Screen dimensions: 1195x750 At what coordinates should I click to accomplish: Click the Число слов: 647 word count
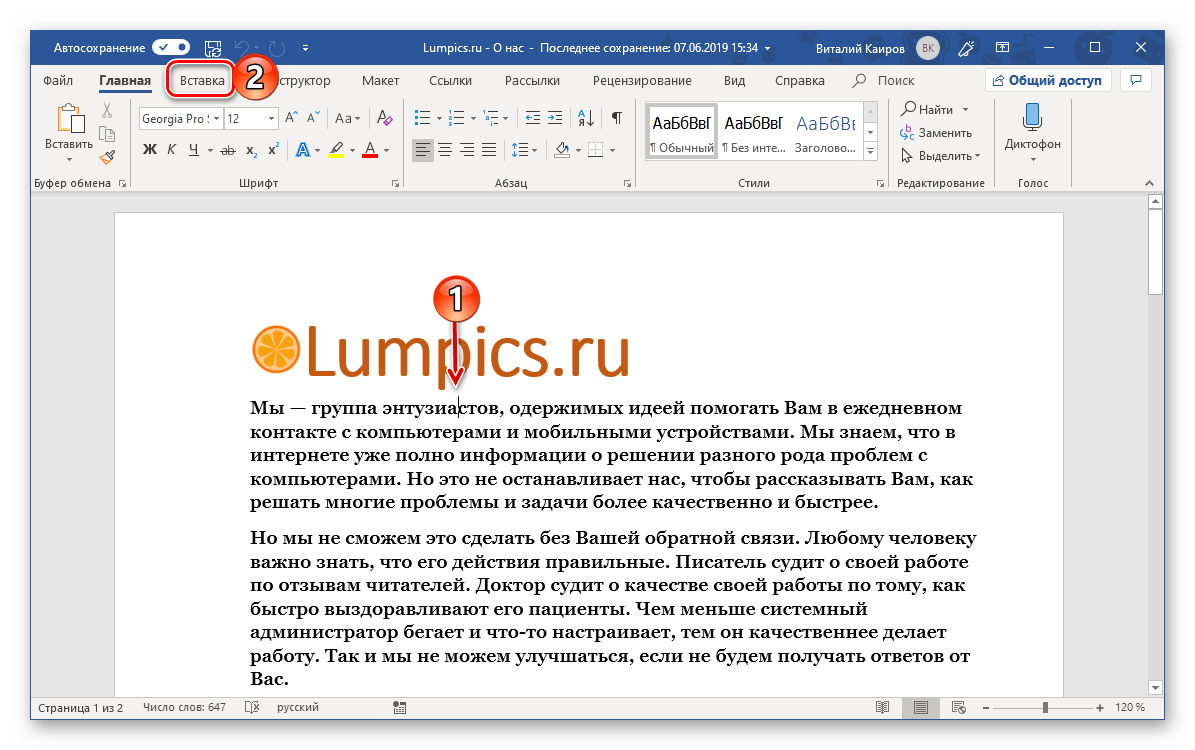184,708
